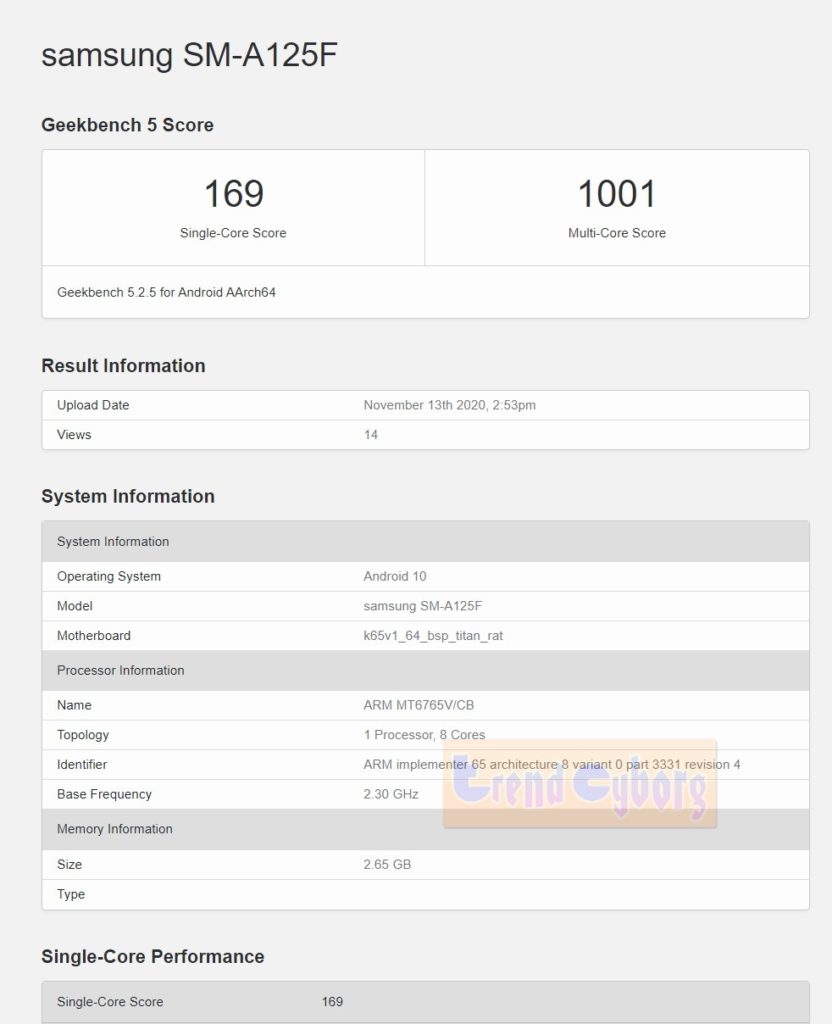Click the Geekbench 5 Score heading
Image resolution: width=832 pixels, height=1024 pixels.
[127, 125]
